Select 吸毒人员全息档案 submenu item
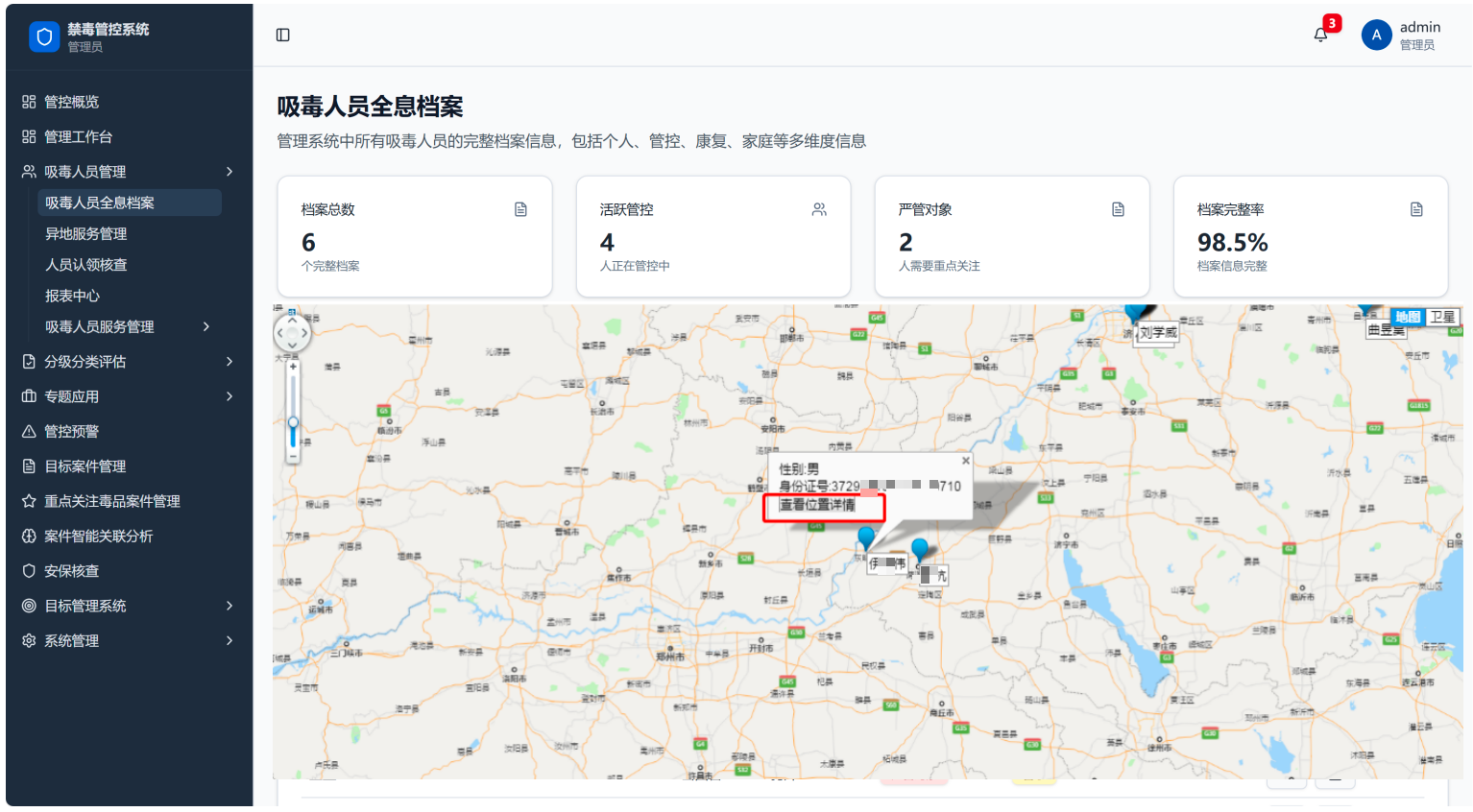The width and height of the screenshot is (1473, 812). 129,203
